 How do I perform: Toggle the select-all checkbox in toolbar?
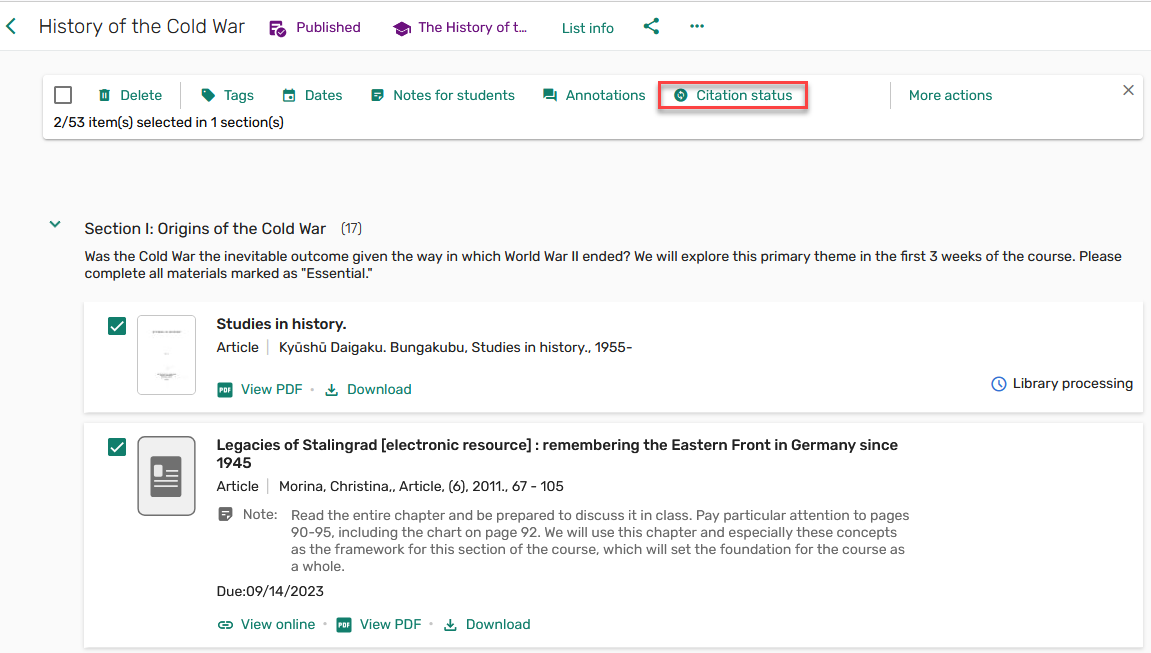coord(63,95)
